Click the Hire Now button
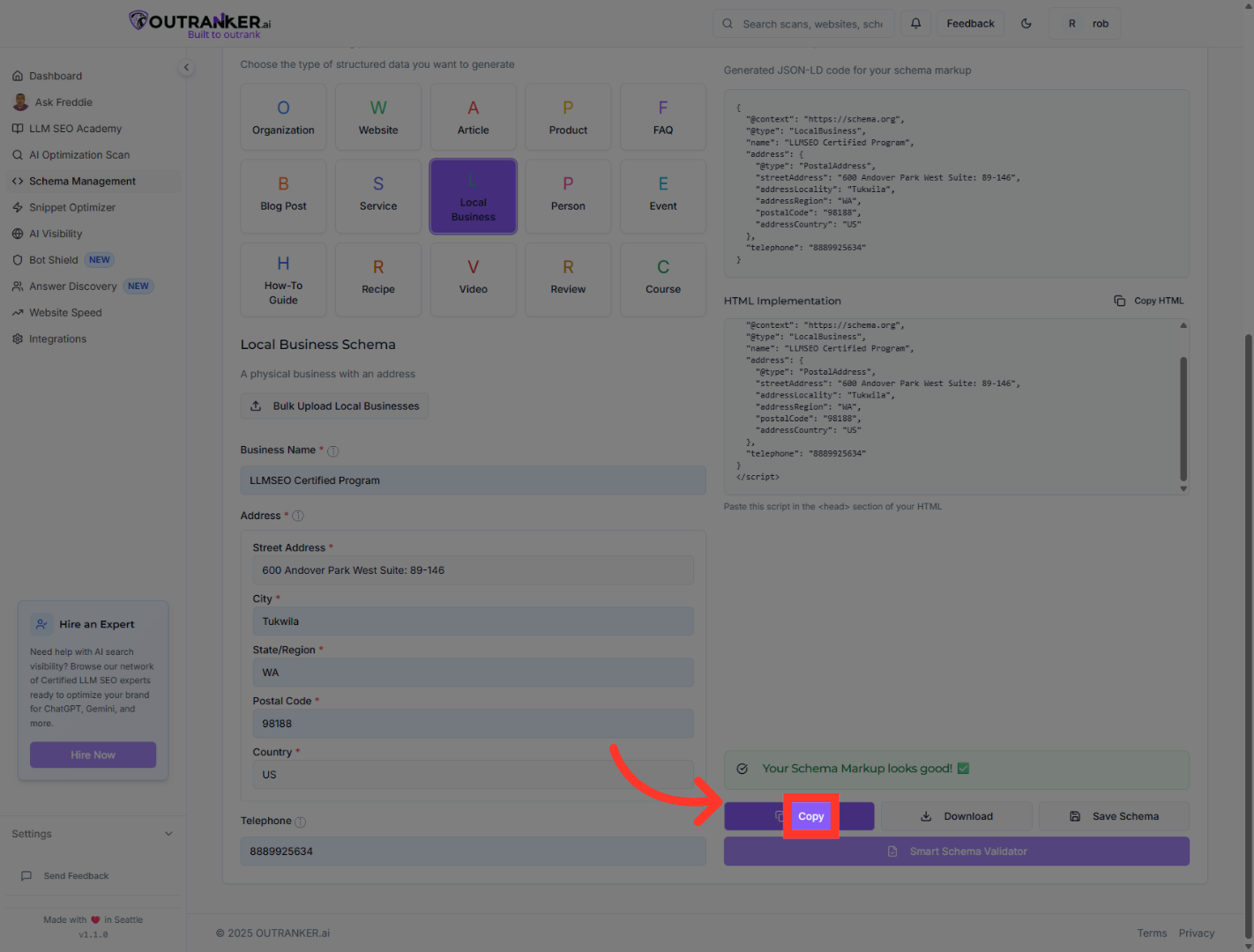 click(93, 755)
